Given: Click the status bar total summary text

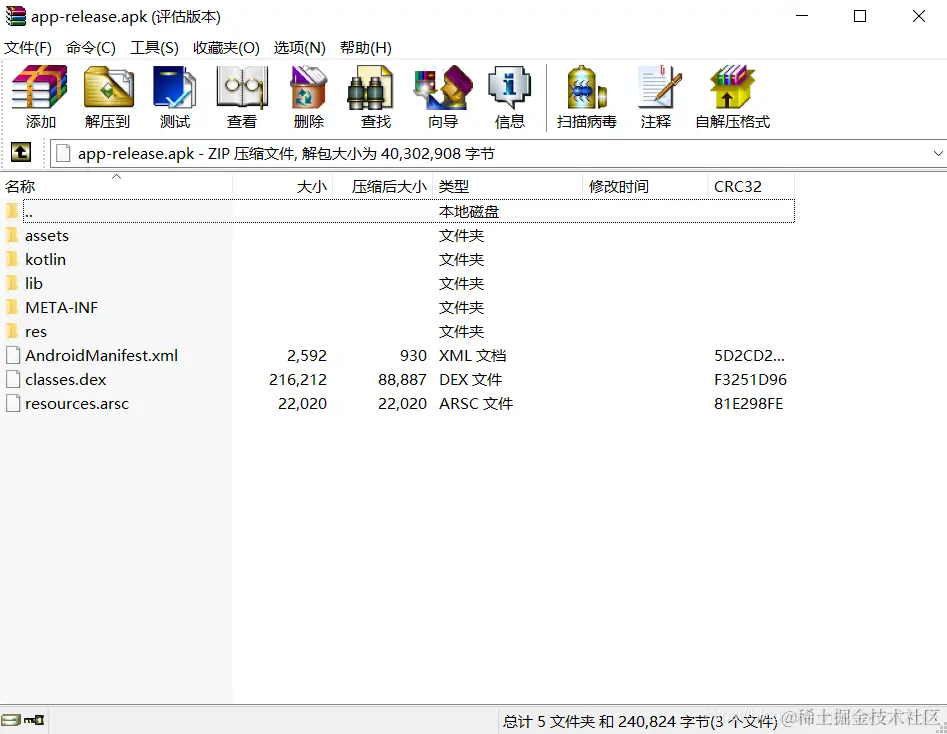Looking at the screenshot, I should [x=640, y=721].
